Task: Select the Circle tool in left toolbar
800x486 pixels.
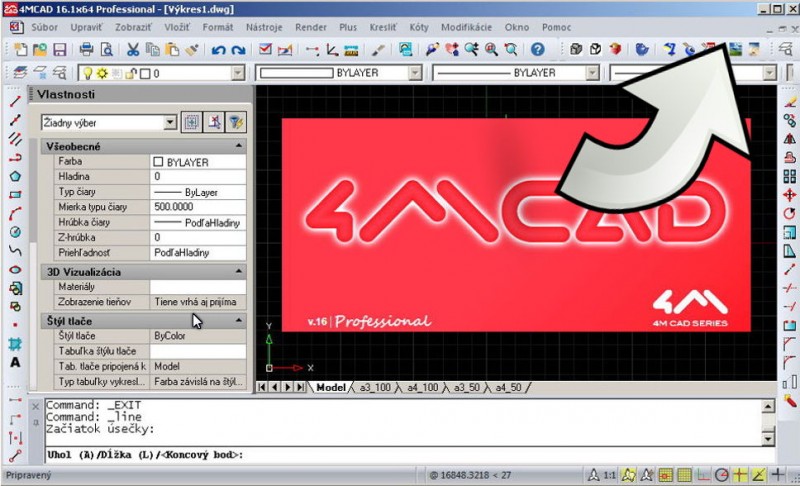Action: click(x=15, y=232)
